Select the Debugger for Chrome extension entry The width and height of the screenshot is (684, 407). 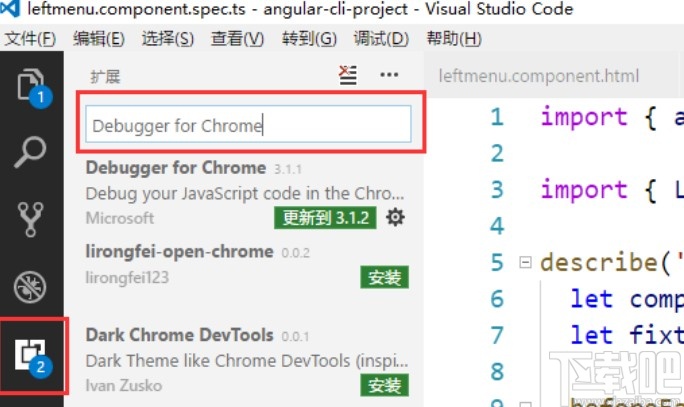point(200,180)
